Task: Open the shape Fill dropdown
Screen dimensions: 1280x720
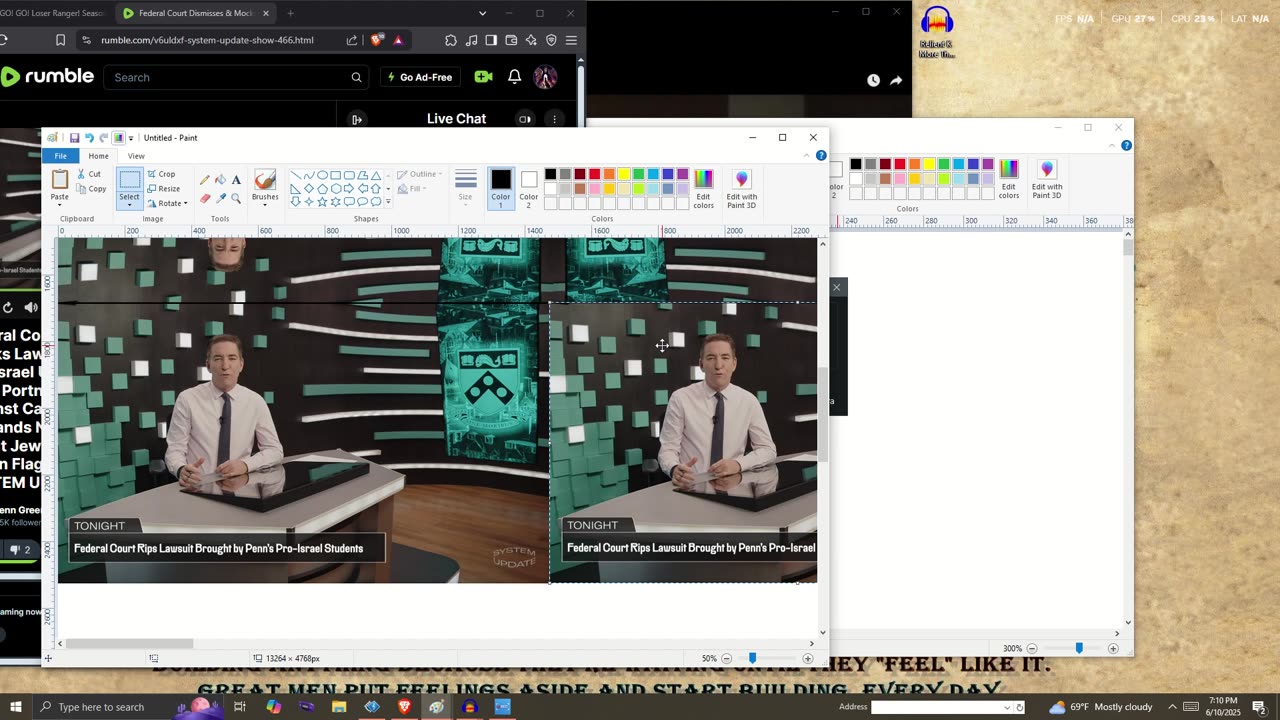Action: pos(411,189)
